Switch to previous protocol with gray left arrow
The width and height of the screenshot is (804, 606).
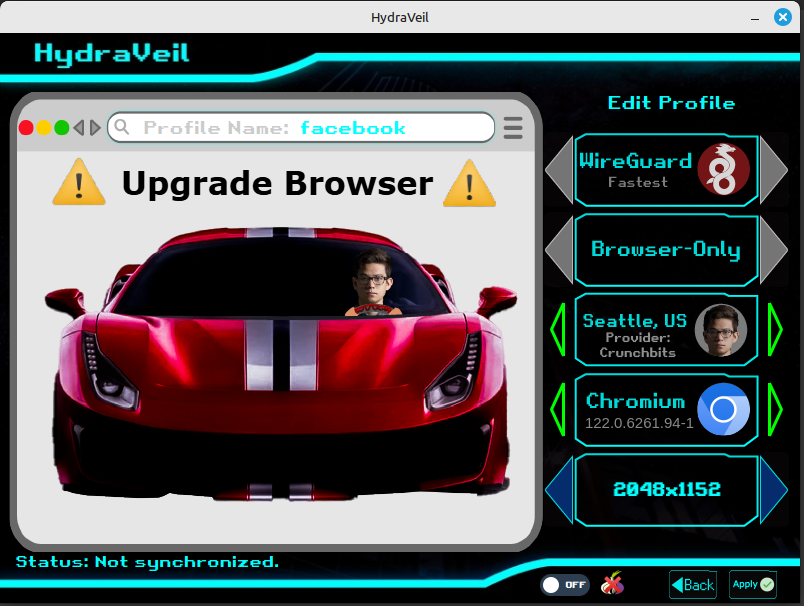pyautogui.click(x=559, y=170)
